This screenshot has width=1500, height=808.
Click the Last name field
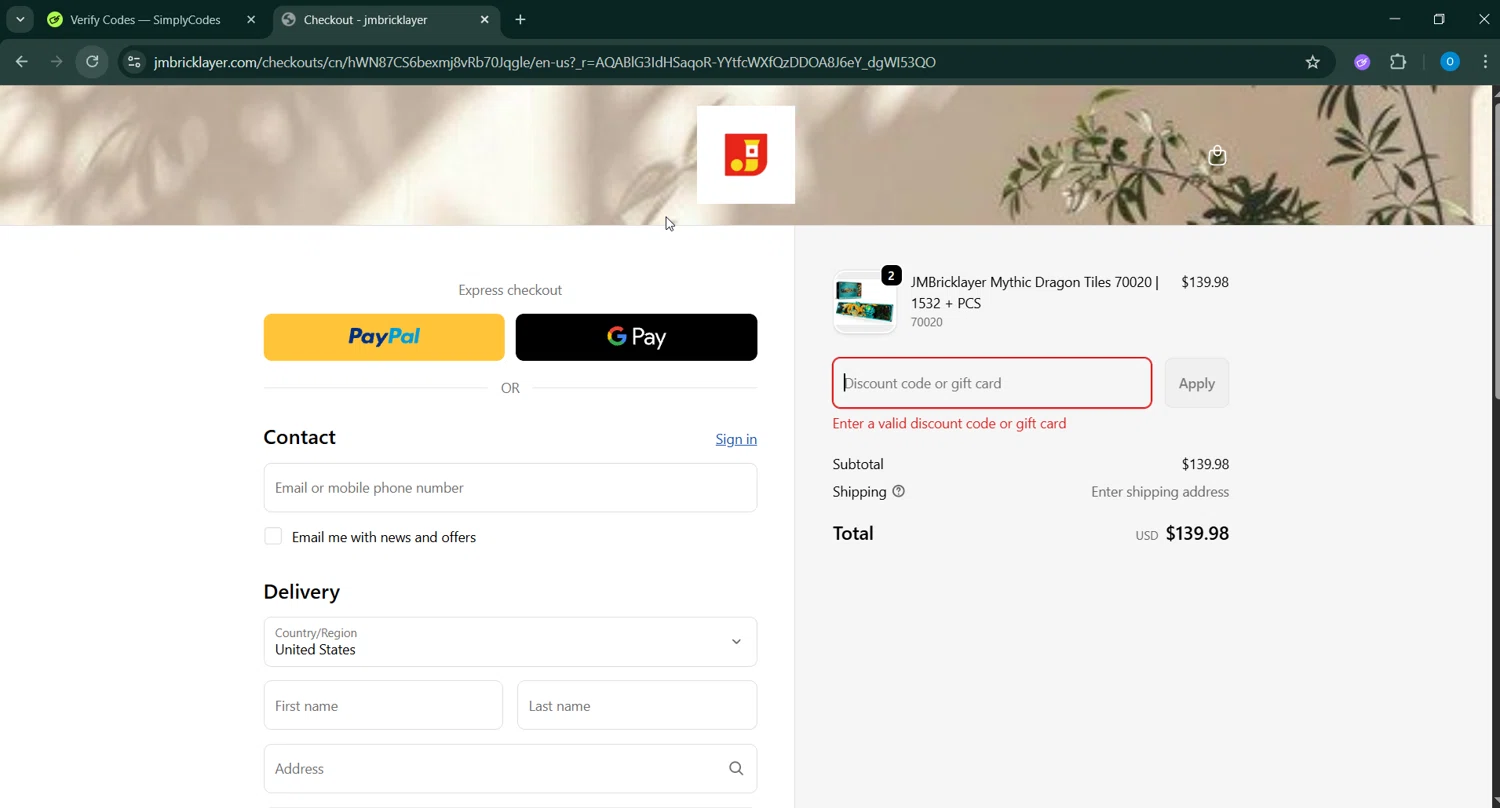[x=637, y=705]
